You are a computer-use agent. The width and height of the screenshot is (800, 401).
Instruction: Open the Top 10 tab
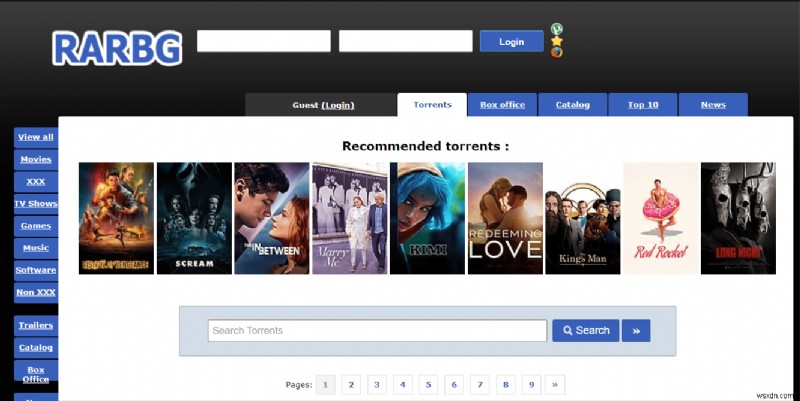(643, 105)
